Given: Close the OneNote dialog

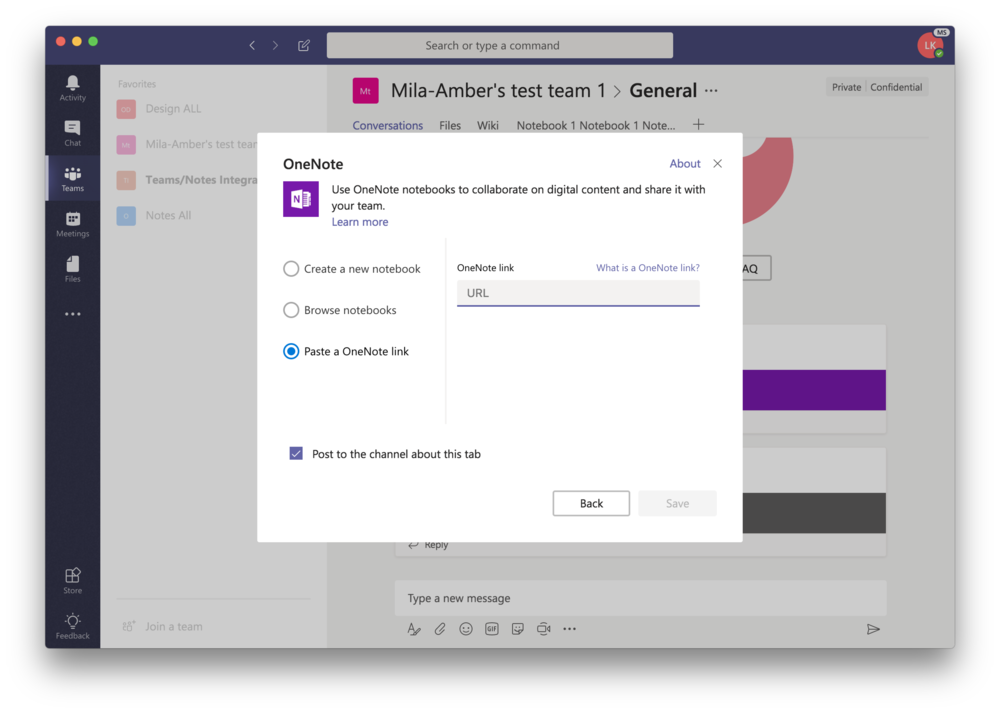Looking at the screenshot, I should (717, 164).
